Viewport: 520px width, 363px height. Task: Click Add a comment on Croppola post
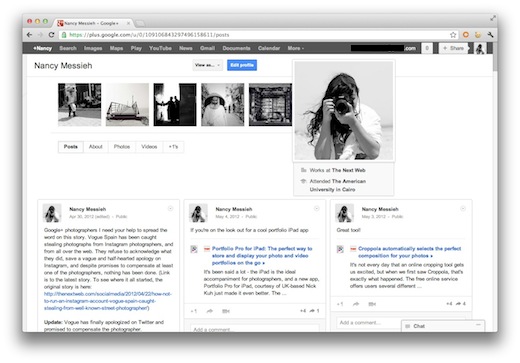[369, 323]
